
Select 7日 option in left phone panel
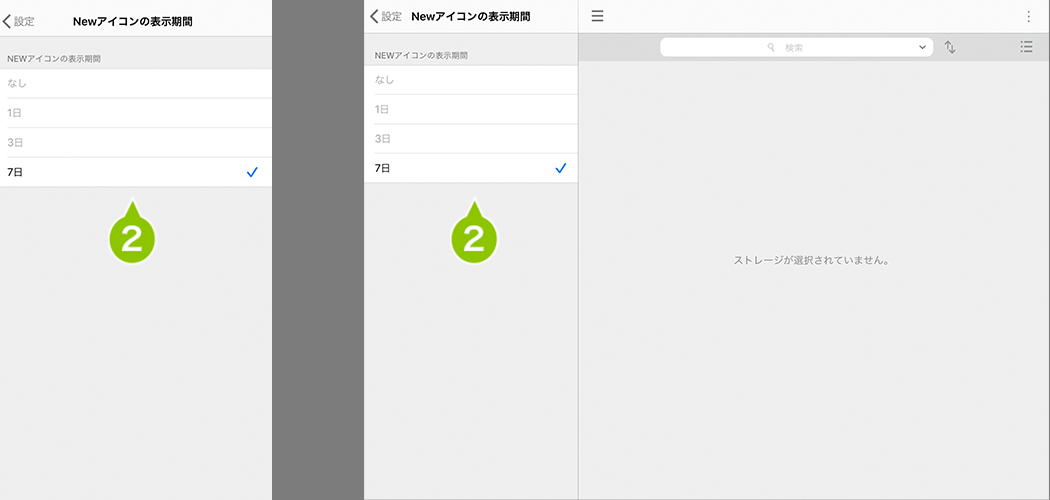(136, 172)
